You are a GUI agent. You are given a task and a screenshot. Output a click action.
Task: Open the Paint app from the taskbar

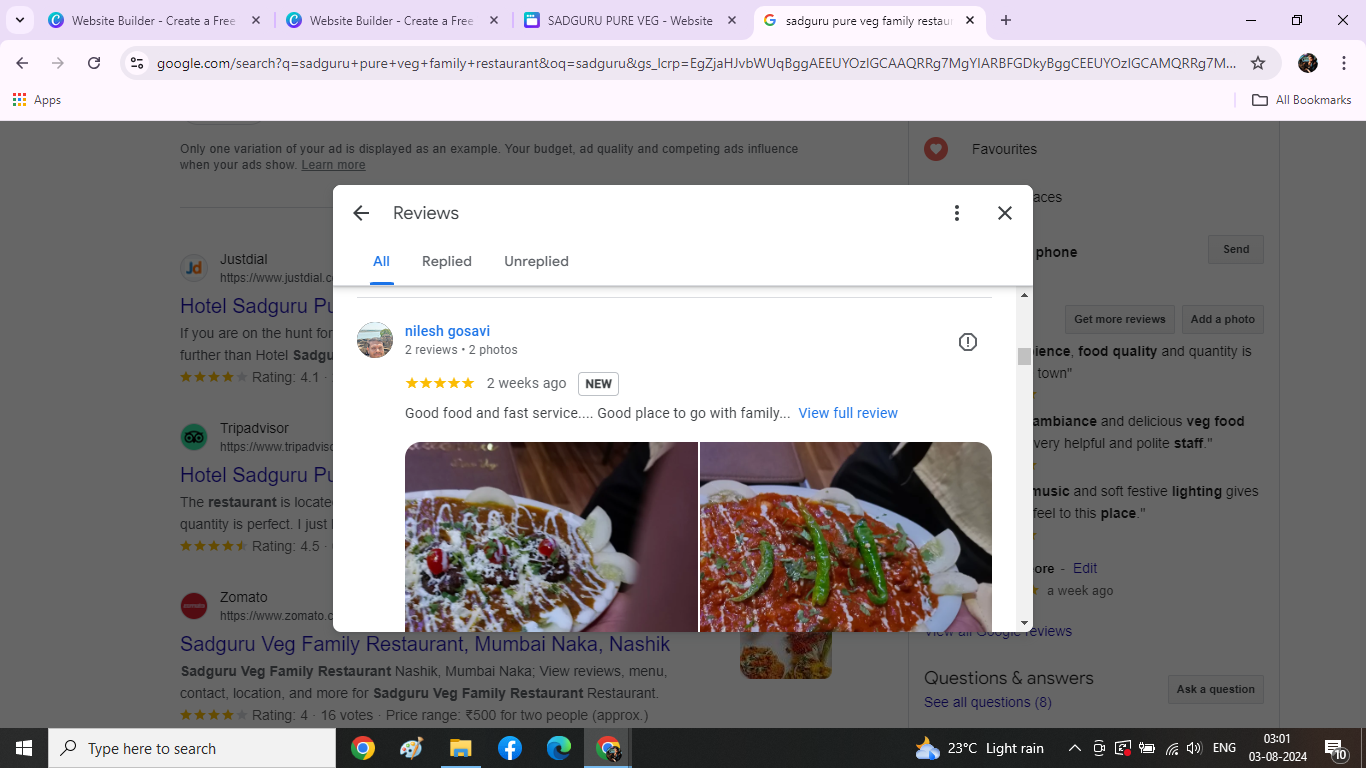pyautogui.click(x=411, y=748)
